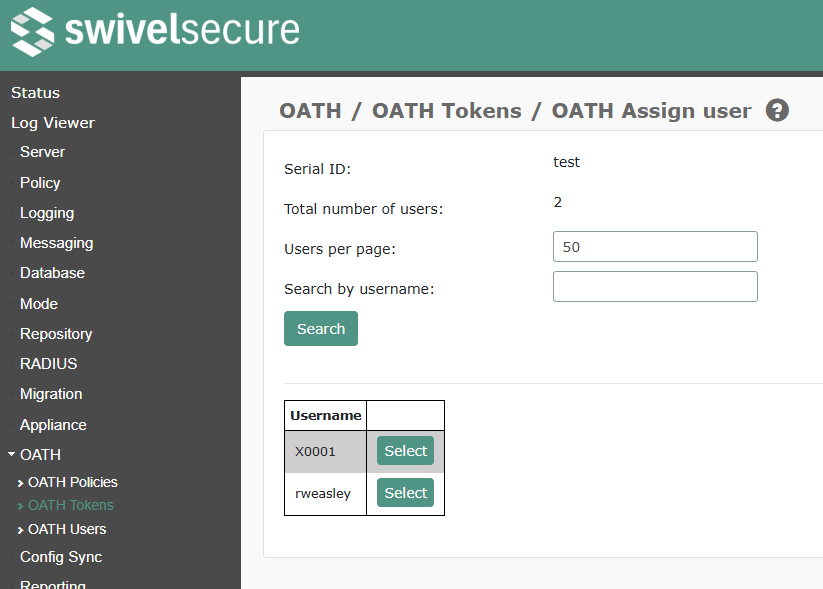Expand the Mode menu
The height and width of the screenshot is (589, 823).
tap(39, 304)
